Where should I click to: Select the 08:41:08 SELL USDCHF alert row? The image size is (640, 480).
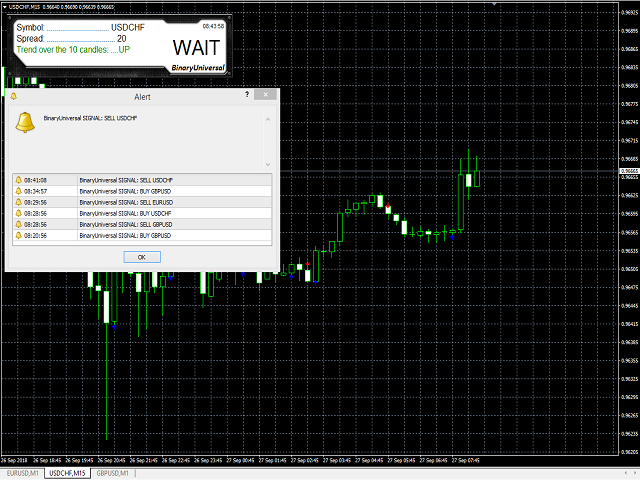pyautogui.click(x=142, y=180)
